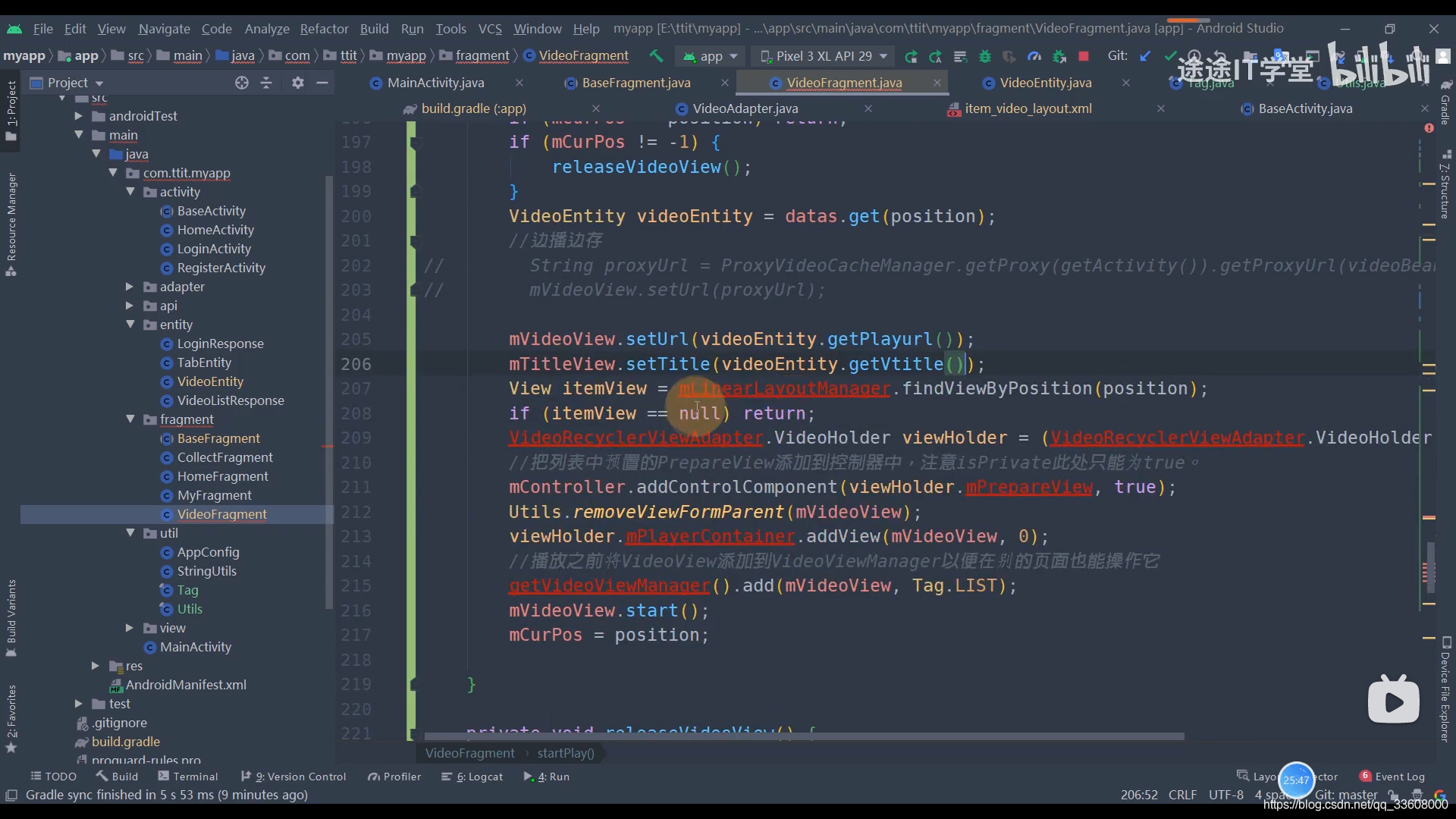Click the Profile app gauge icon
1456x819 pixels.
pos(1034,56)
